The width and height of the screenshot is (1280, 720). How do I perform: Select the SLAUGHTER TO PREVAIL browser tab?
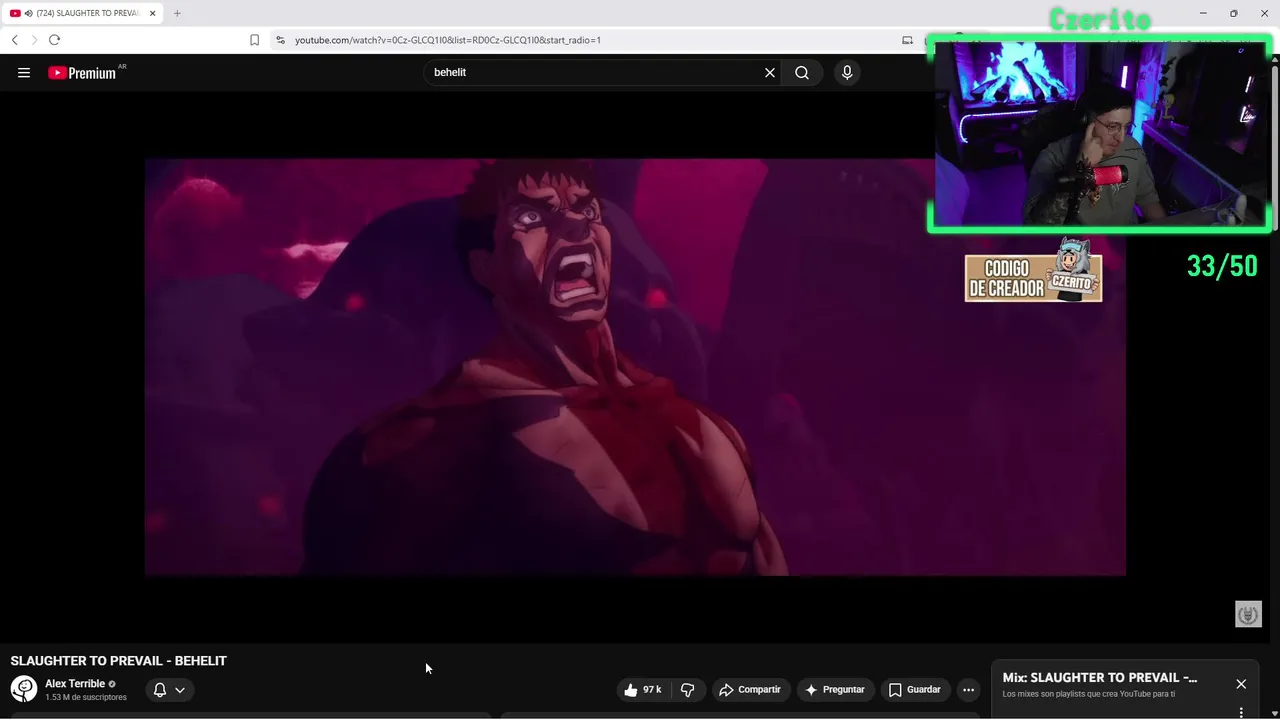(x=83, y=13)
